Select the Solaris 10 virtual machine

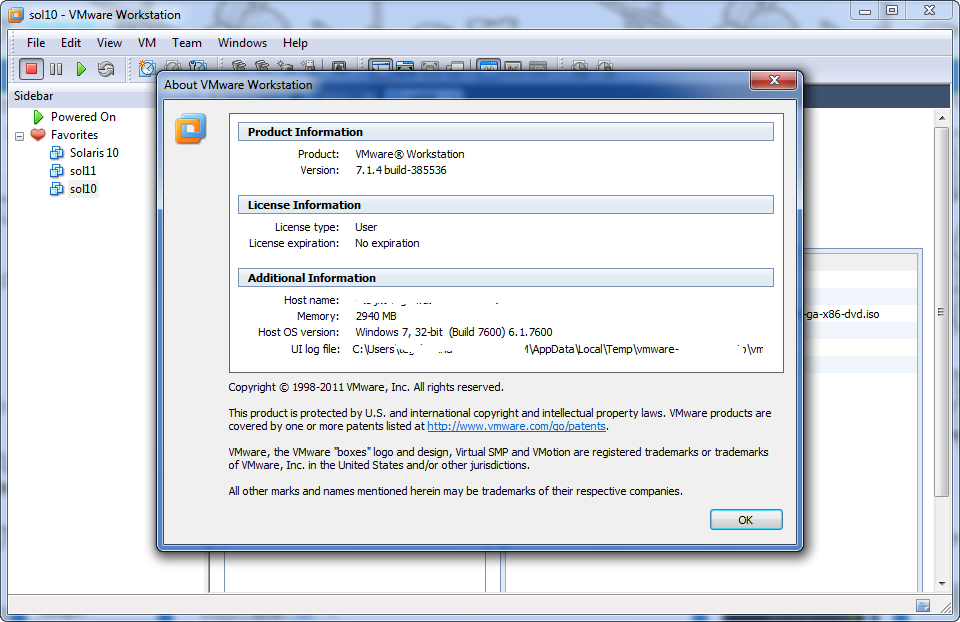pyautogui.click(x=94, y=153)
